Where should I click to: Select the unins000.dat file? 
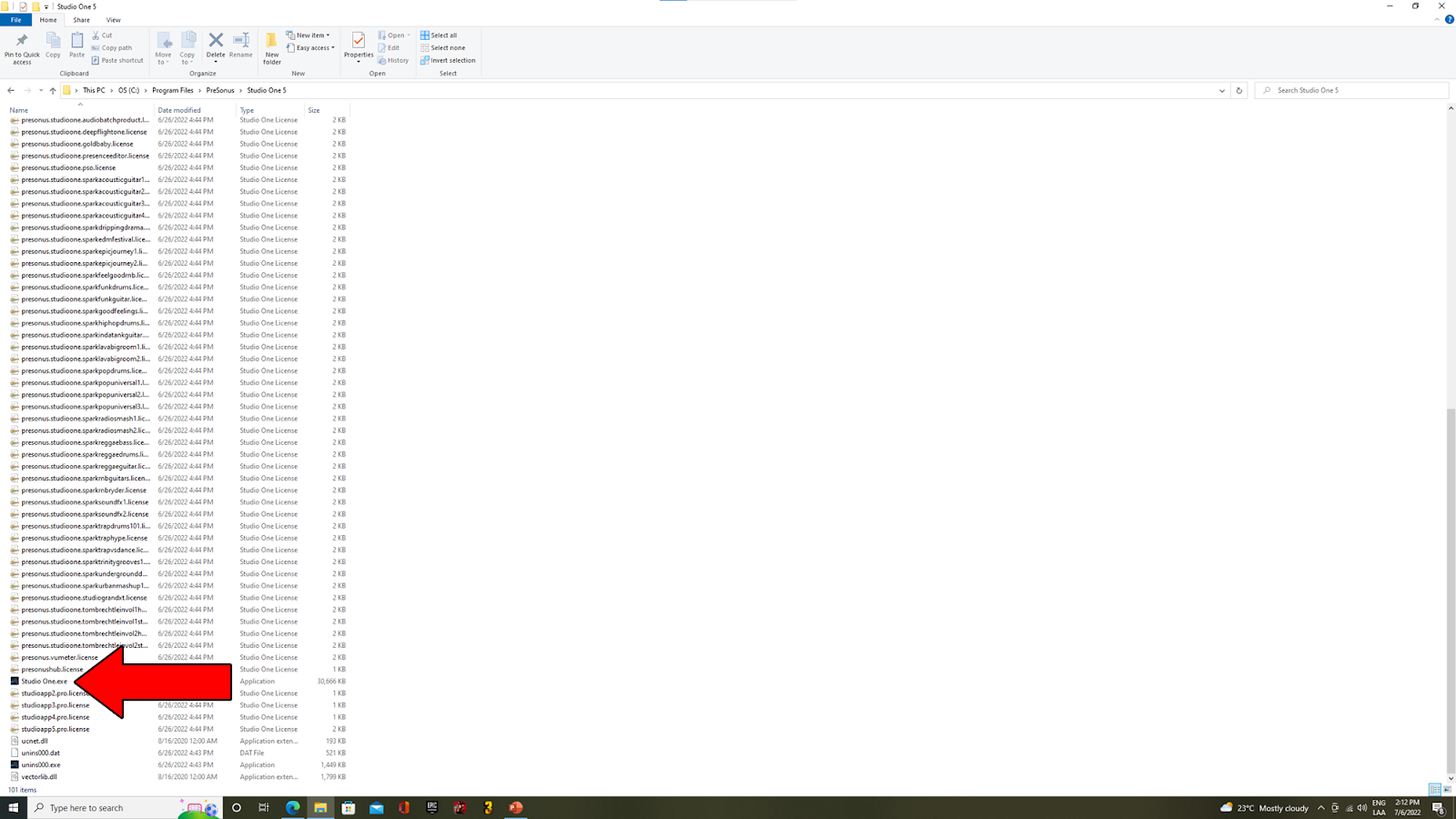pyautogui.click(x=40, y=753)
